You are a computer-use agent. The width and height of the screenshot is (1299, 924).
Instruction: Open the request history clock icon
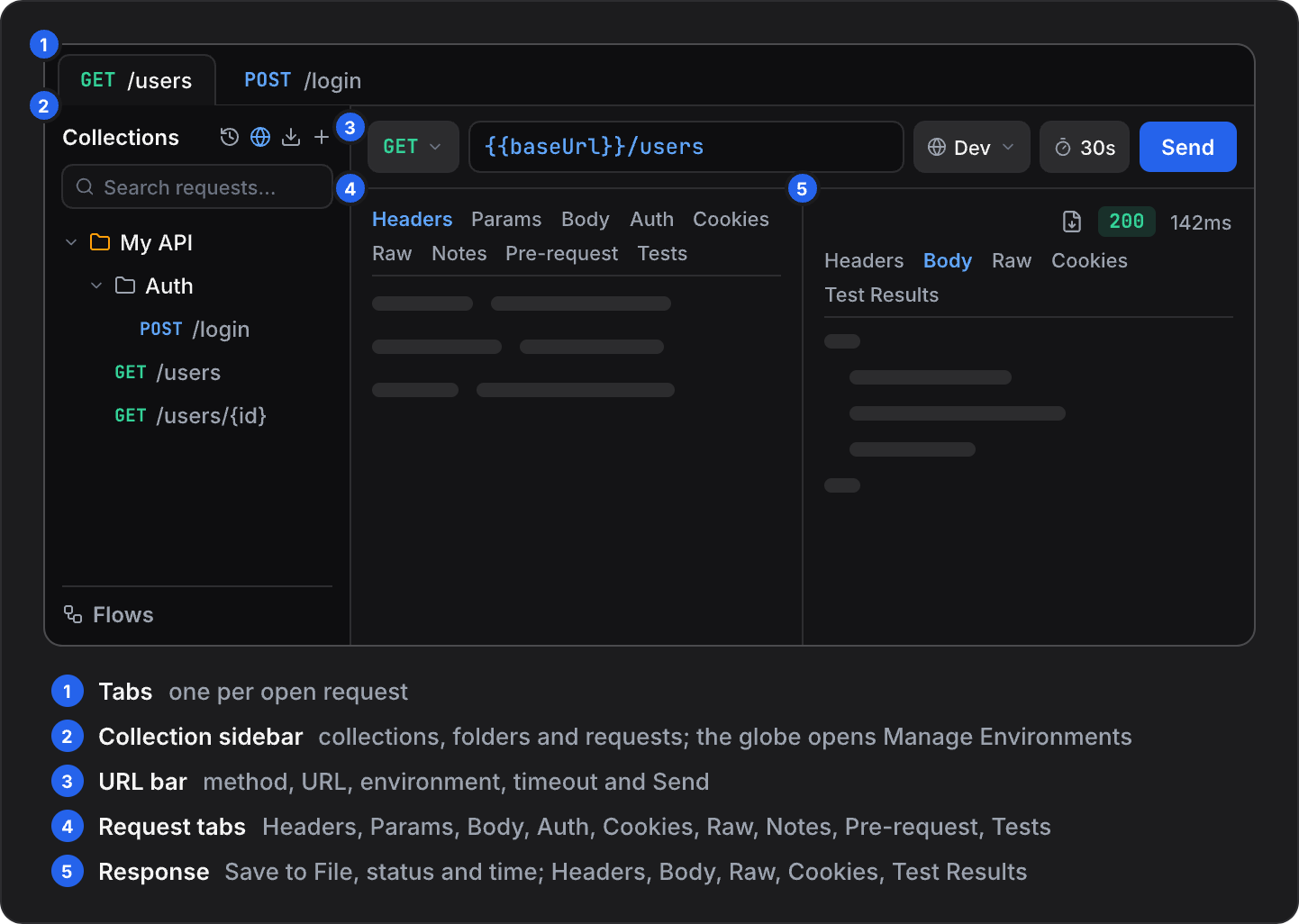point(230,137)
